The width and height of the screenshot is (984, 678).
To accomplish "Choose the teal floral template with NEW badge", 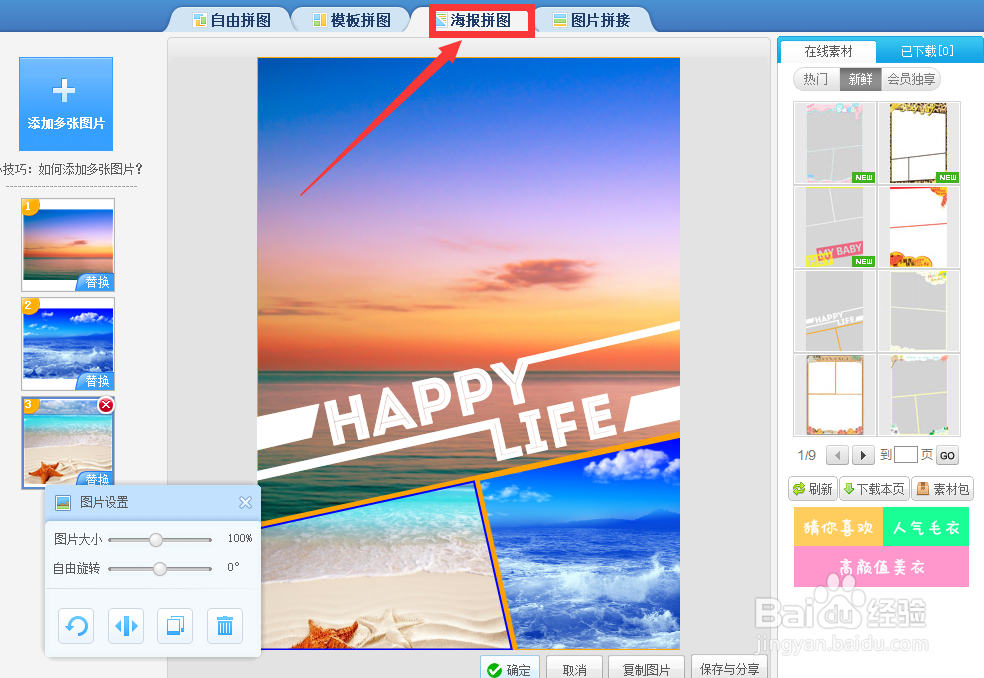I will pos(835,143).
